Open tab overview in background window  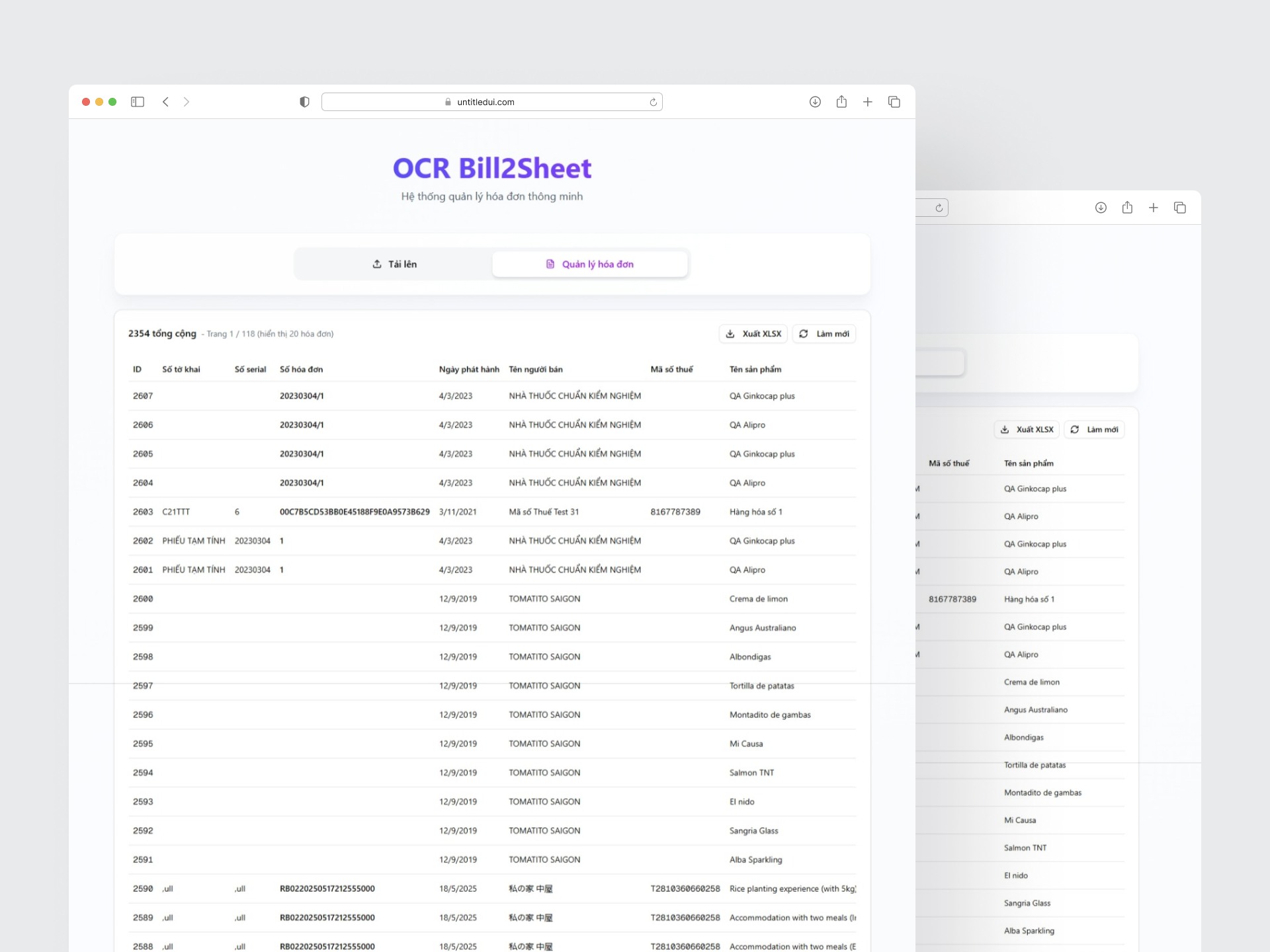(1179, 208)
